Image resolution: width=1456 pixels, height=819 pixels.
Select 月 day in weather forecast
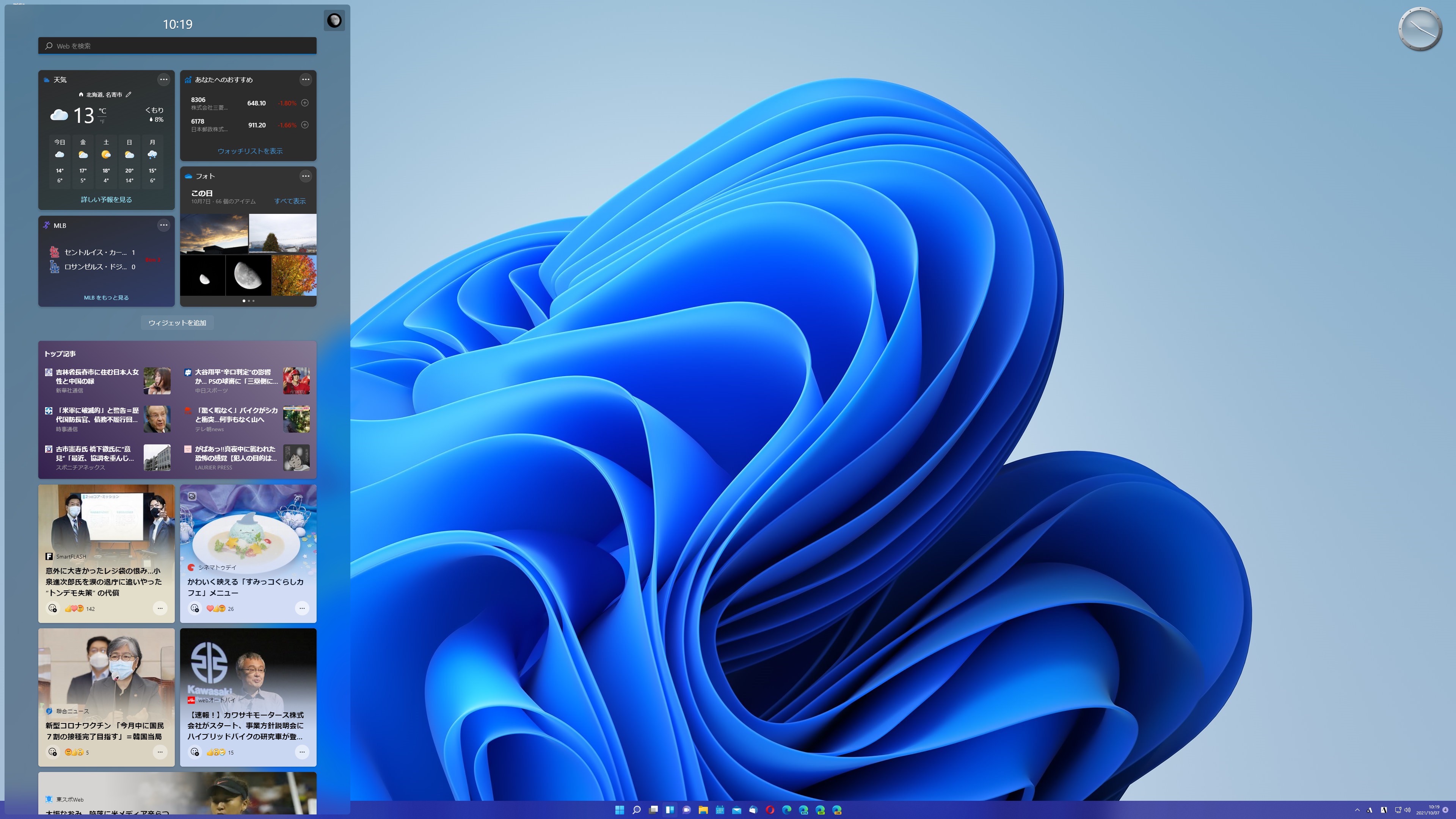[152, 161]
